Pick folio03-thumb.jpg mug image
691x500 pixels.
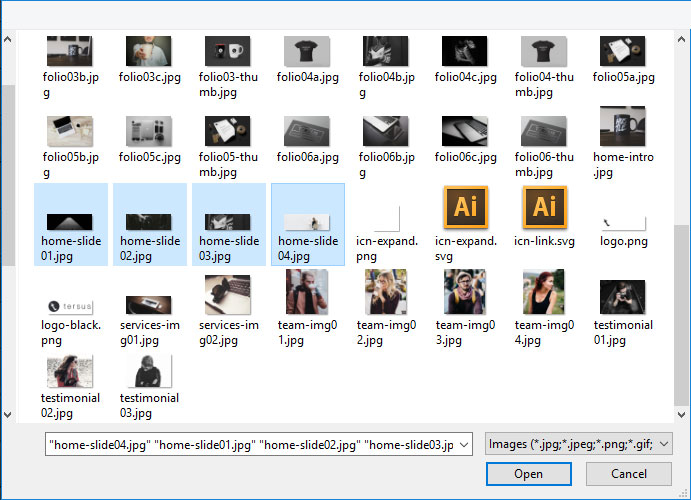(x=227, y=51)
